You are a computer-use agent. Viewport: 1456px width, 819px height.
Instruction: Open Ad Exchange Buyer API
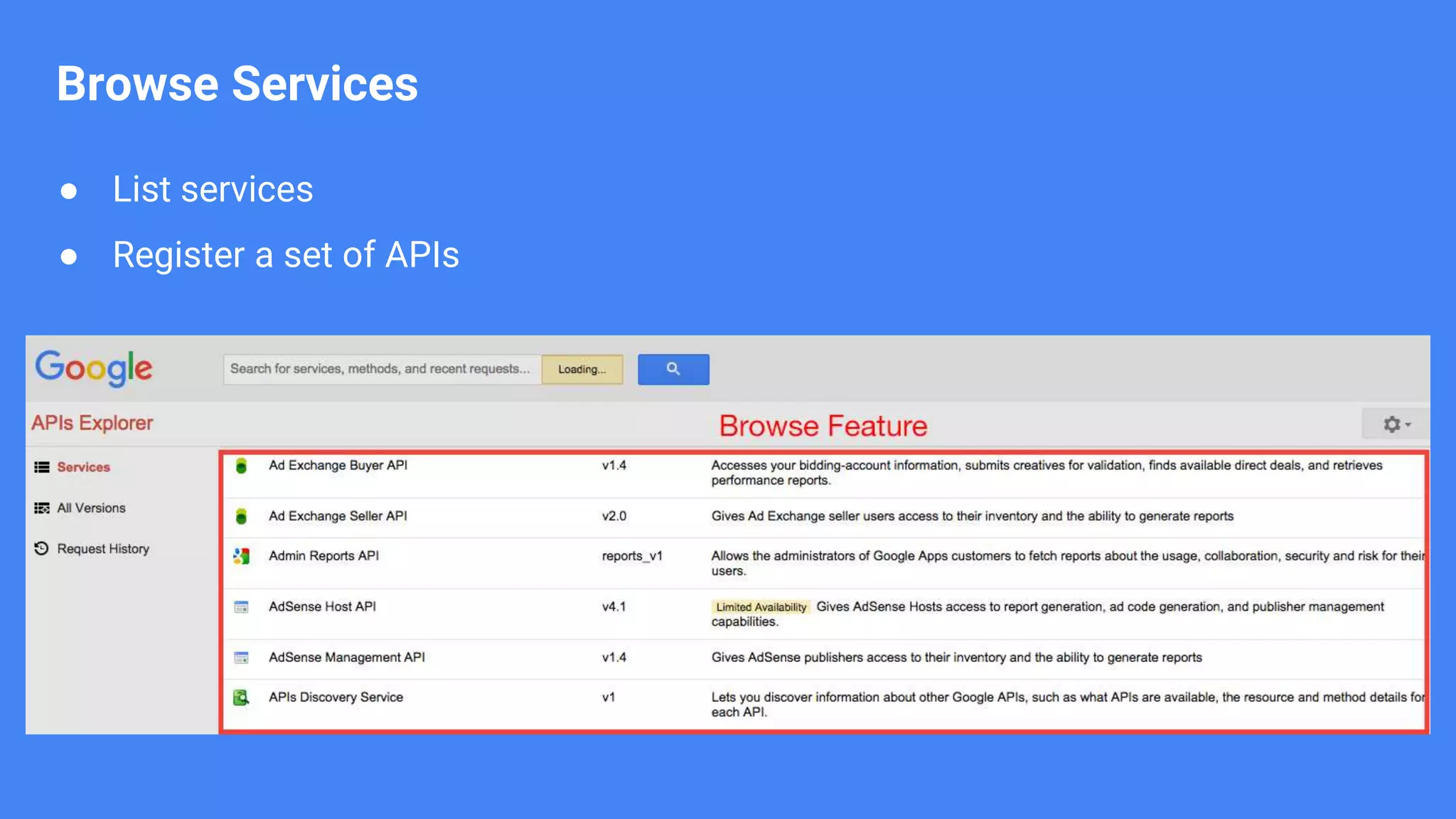(x=338, y=465)
